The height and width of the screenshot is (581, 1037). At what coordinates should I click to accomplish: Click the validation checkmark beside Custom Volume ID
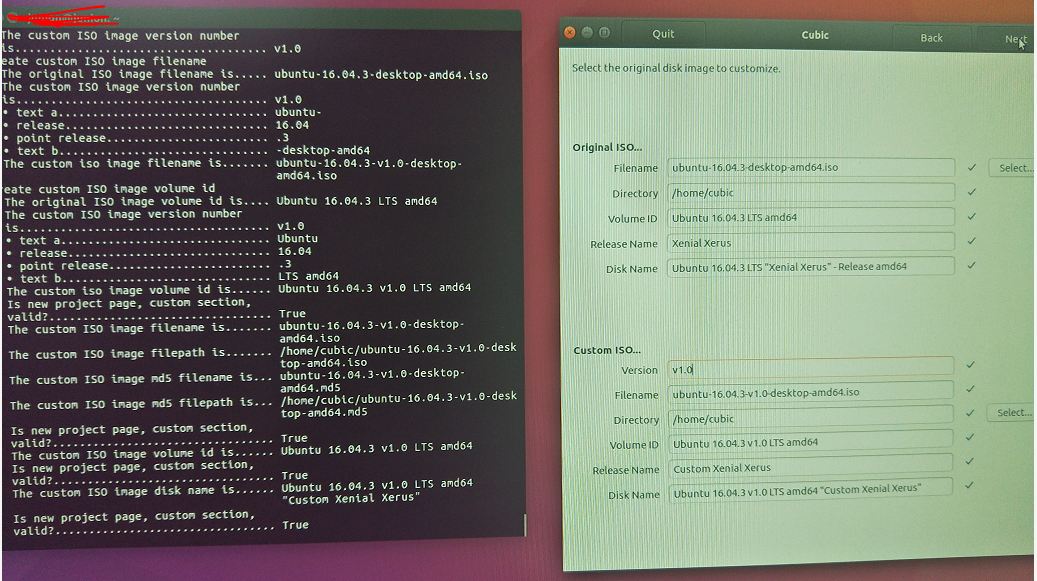tap(971, 440)
